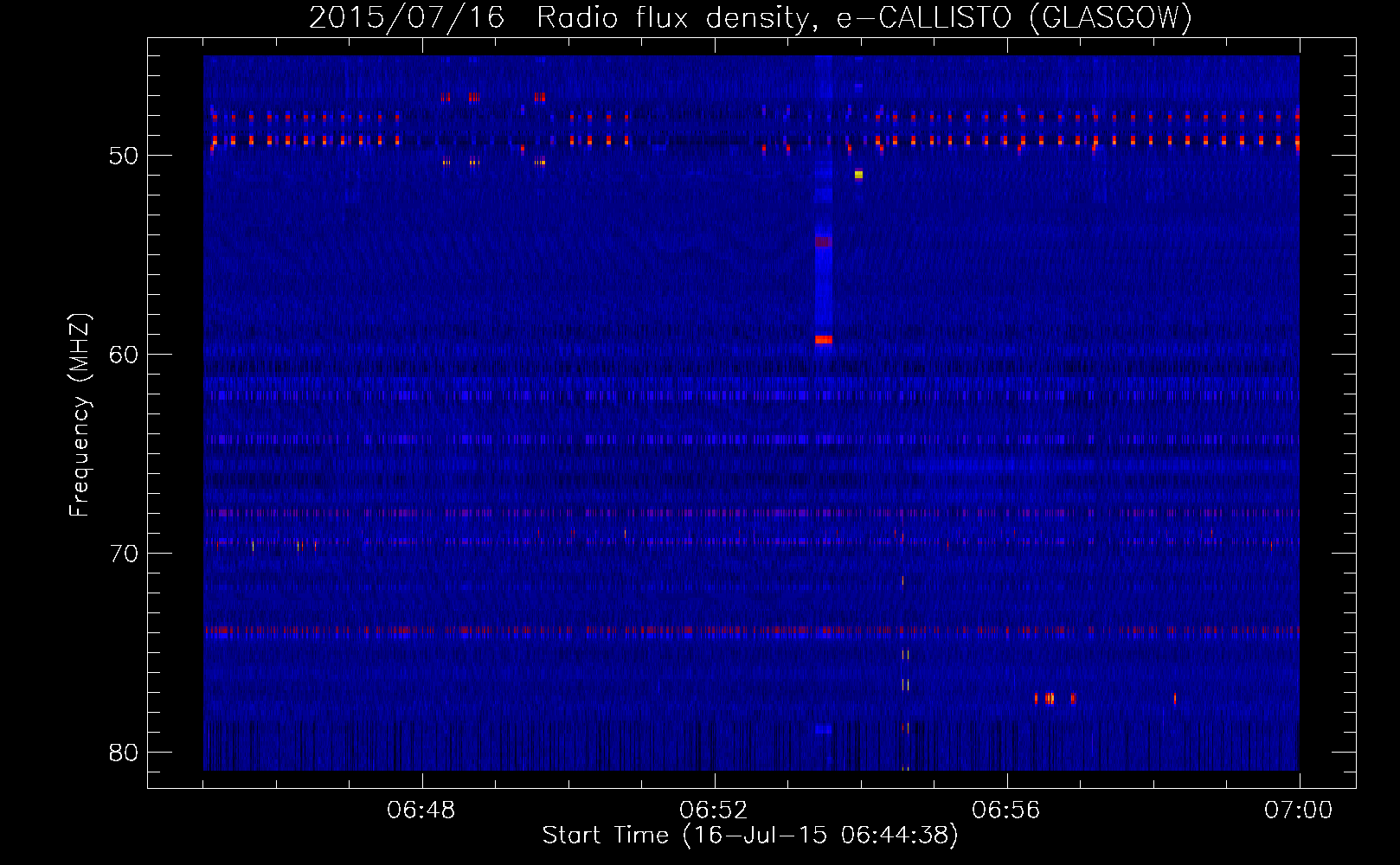Click the "50" frequency tick label
Image resolution: width=1400 pixels, height=865 pixels.
pyautogui.click(x=124, y=156)
